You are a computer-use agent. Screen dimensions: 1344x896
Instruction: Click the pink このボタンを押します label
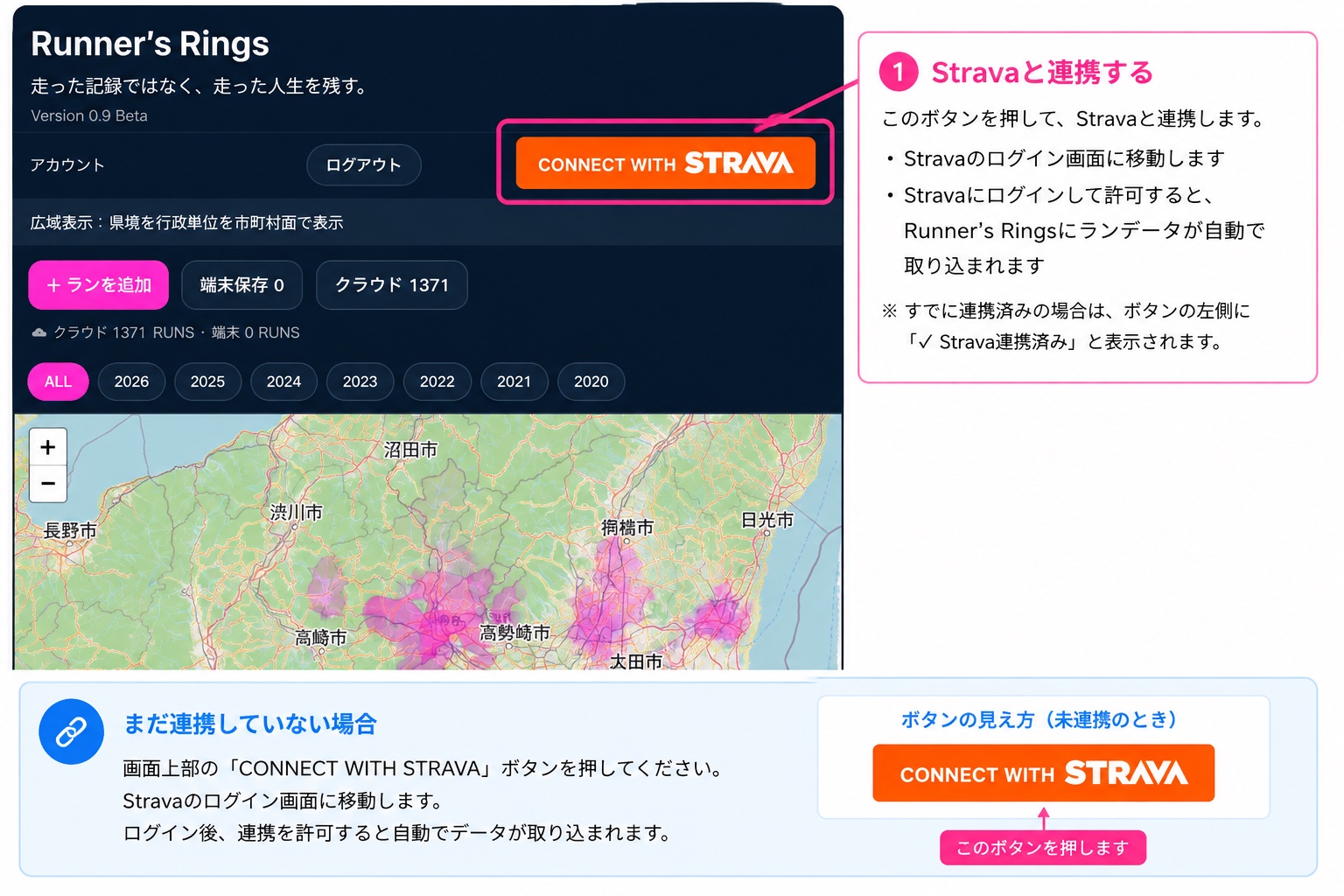point(1043,848)
